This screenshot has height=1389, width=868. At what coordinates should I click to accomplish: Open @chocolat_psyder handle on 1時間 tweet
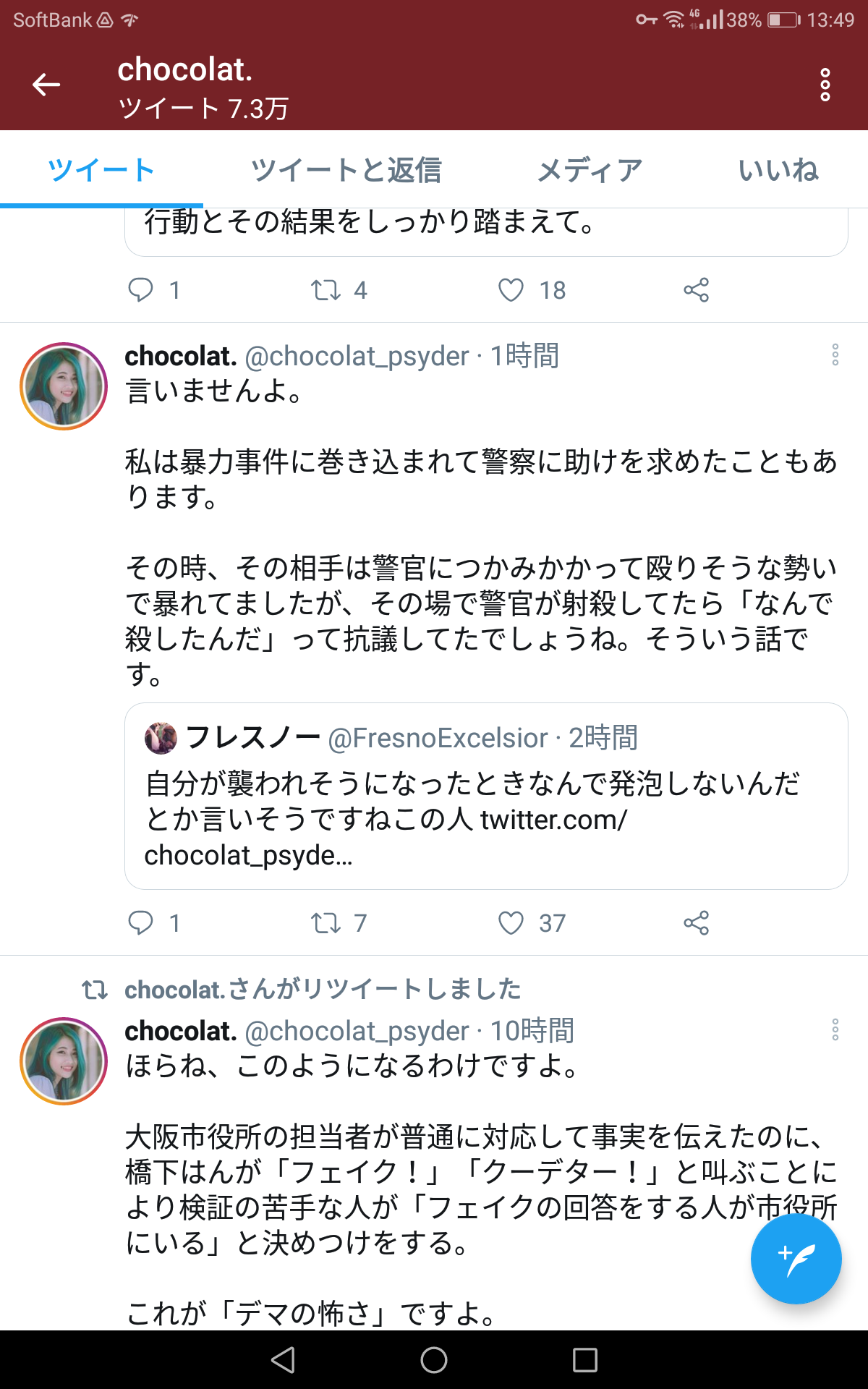(357, 356)
